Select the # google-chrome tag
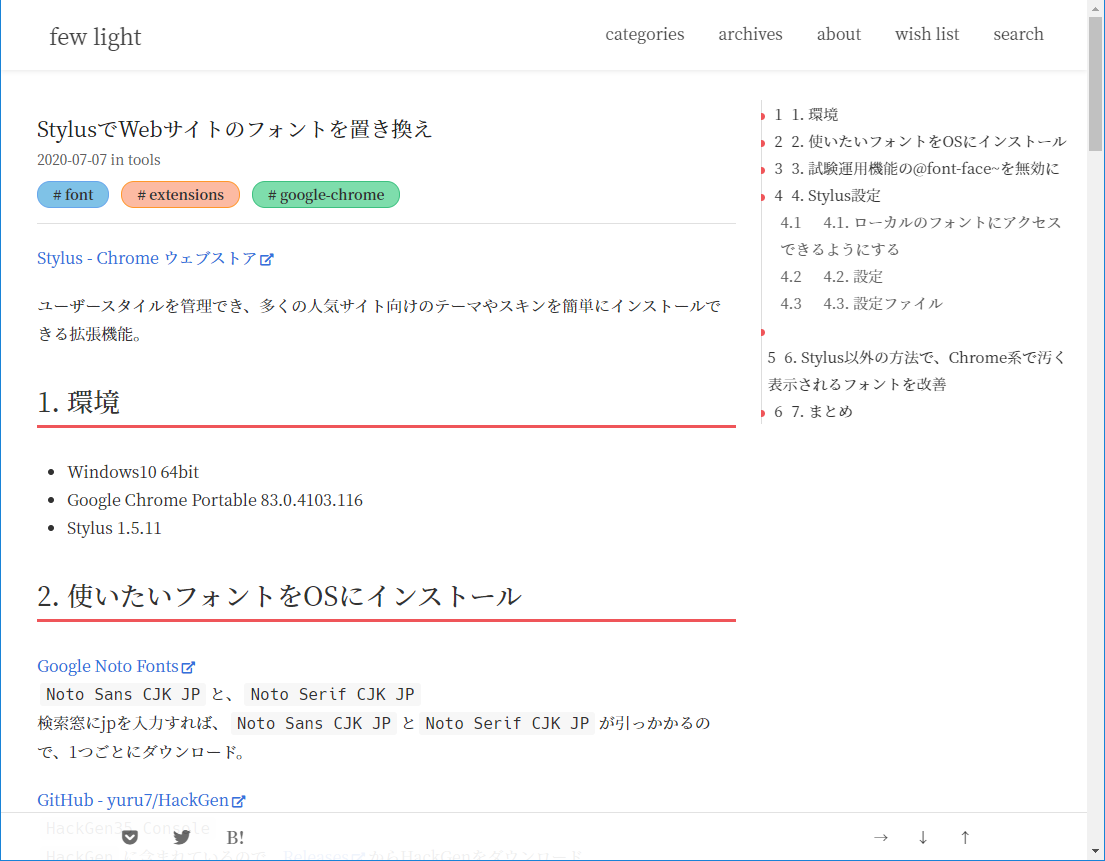 pos(326,194)
